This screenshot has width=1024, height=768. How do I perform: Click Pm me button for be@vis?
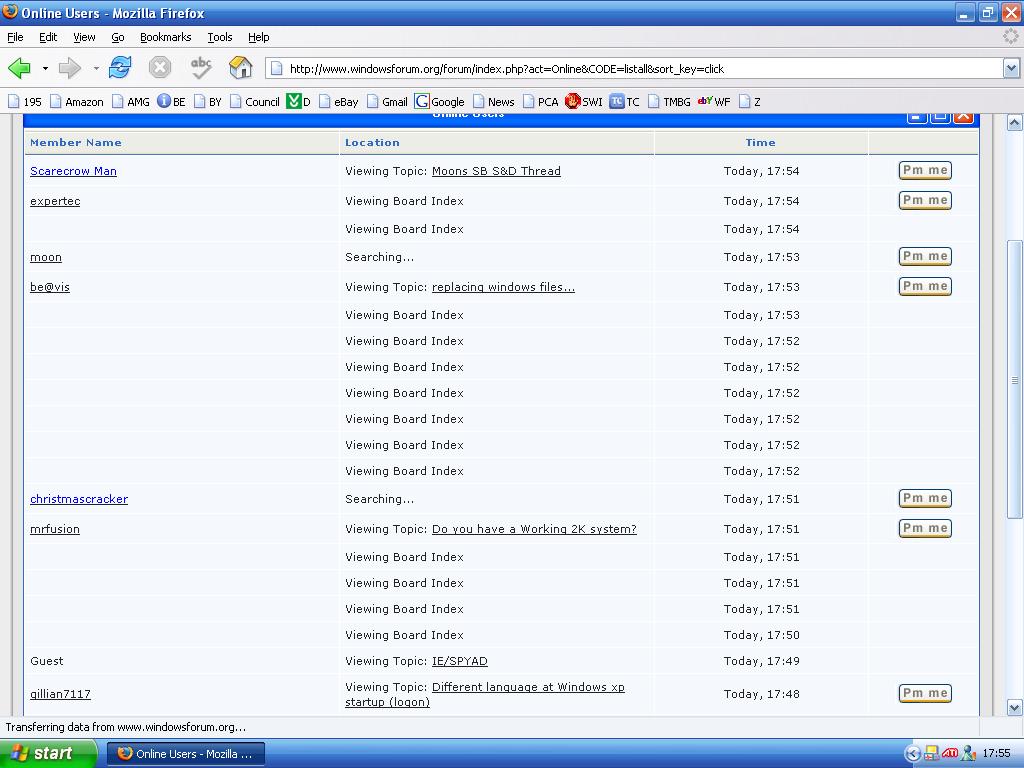[925, 287]
